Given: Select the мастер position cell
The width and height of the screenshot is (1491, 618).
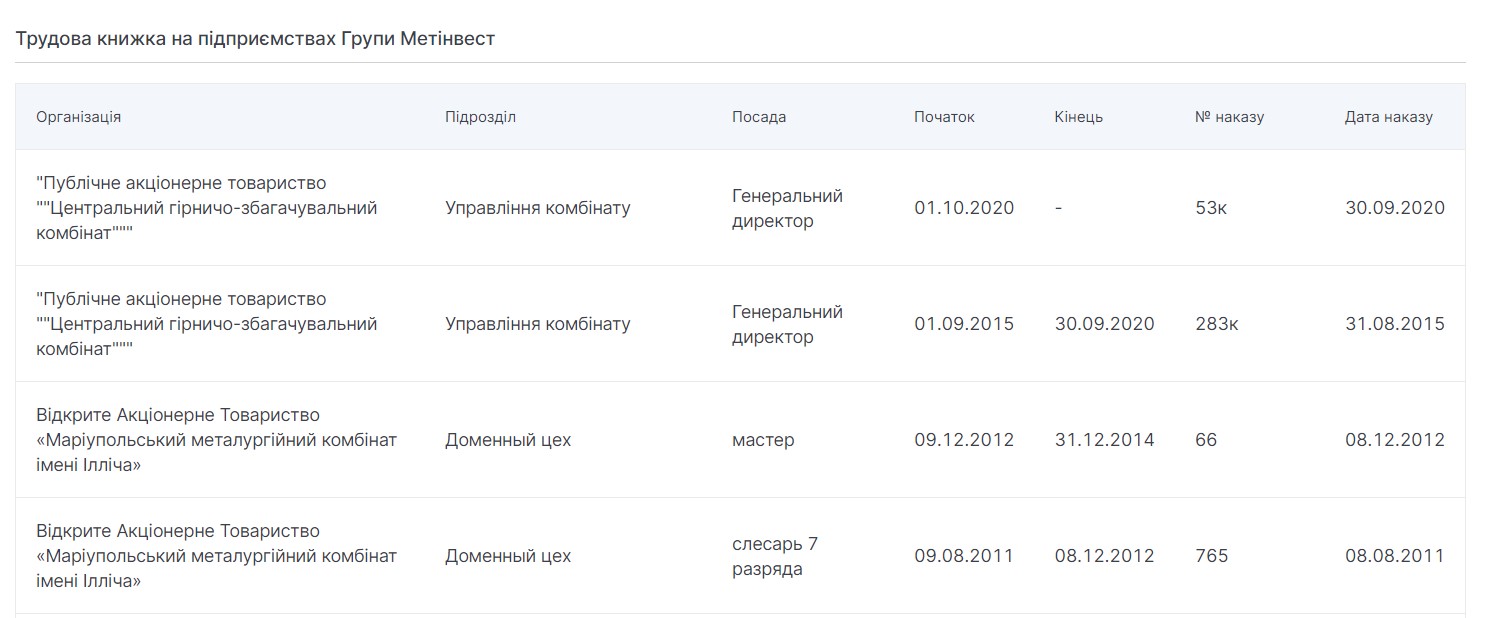Looking at the screenshot, I should pyautogui.click(x=763, y=440).
